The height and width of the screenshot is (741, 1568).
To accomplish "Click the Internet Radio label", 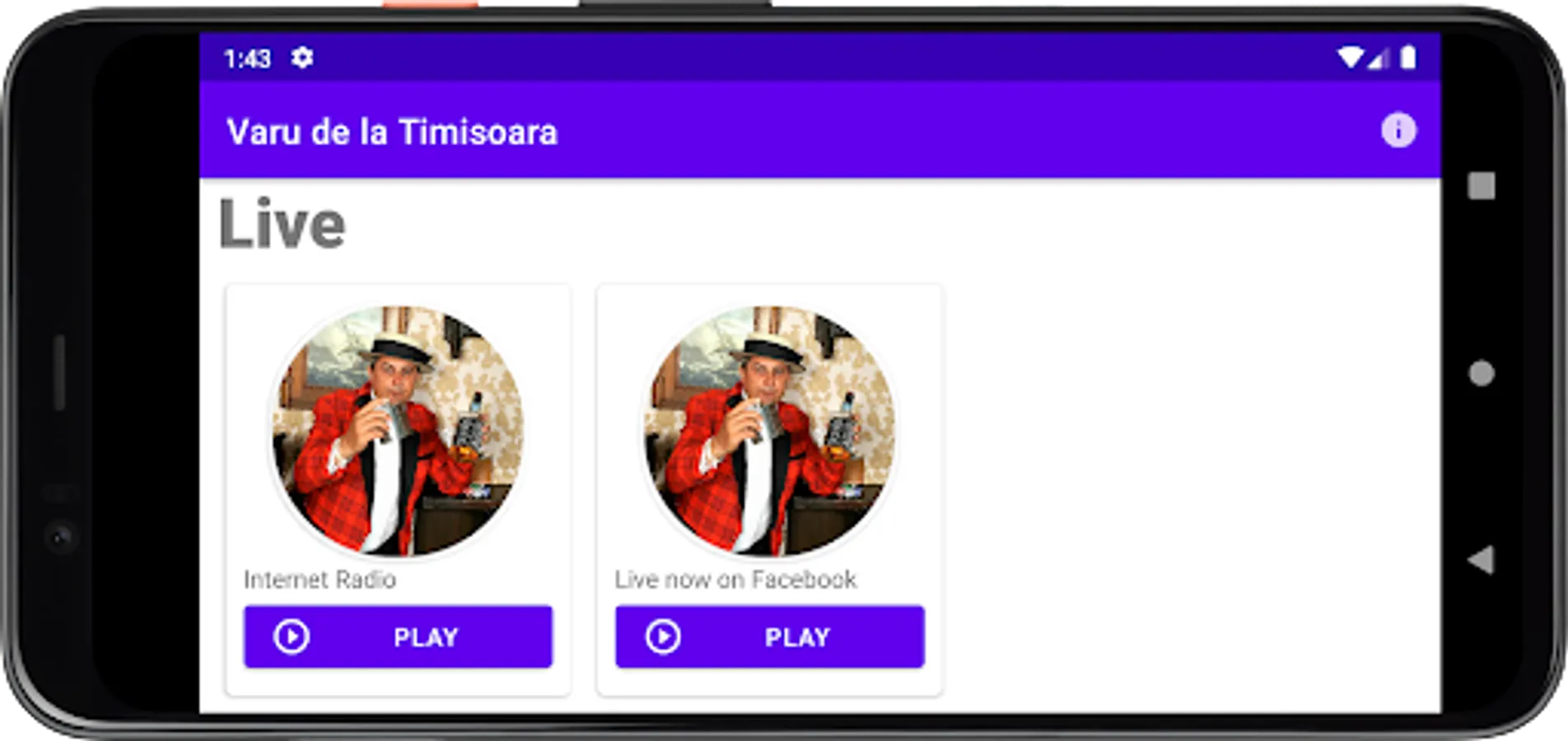I will coord(320,580).
